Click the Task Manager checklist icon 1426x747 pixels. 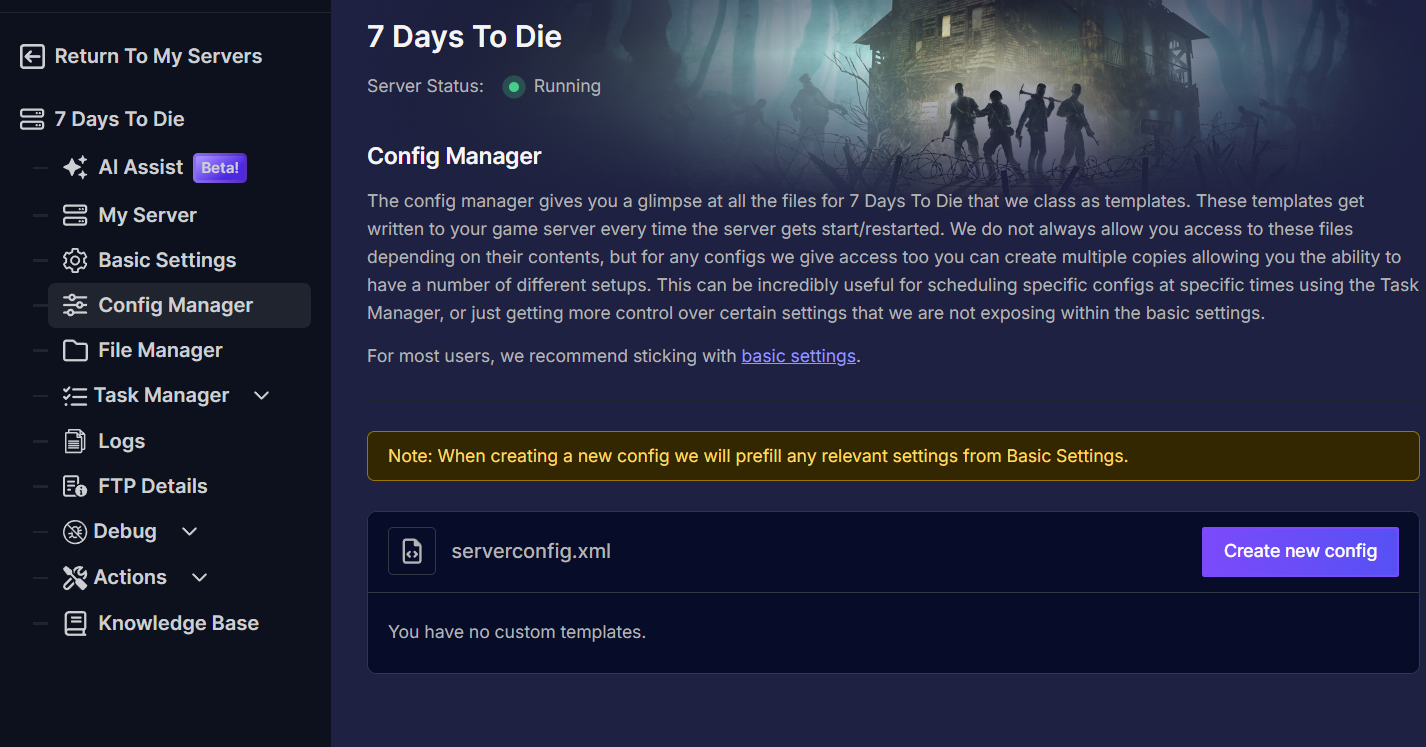(75, 396)
